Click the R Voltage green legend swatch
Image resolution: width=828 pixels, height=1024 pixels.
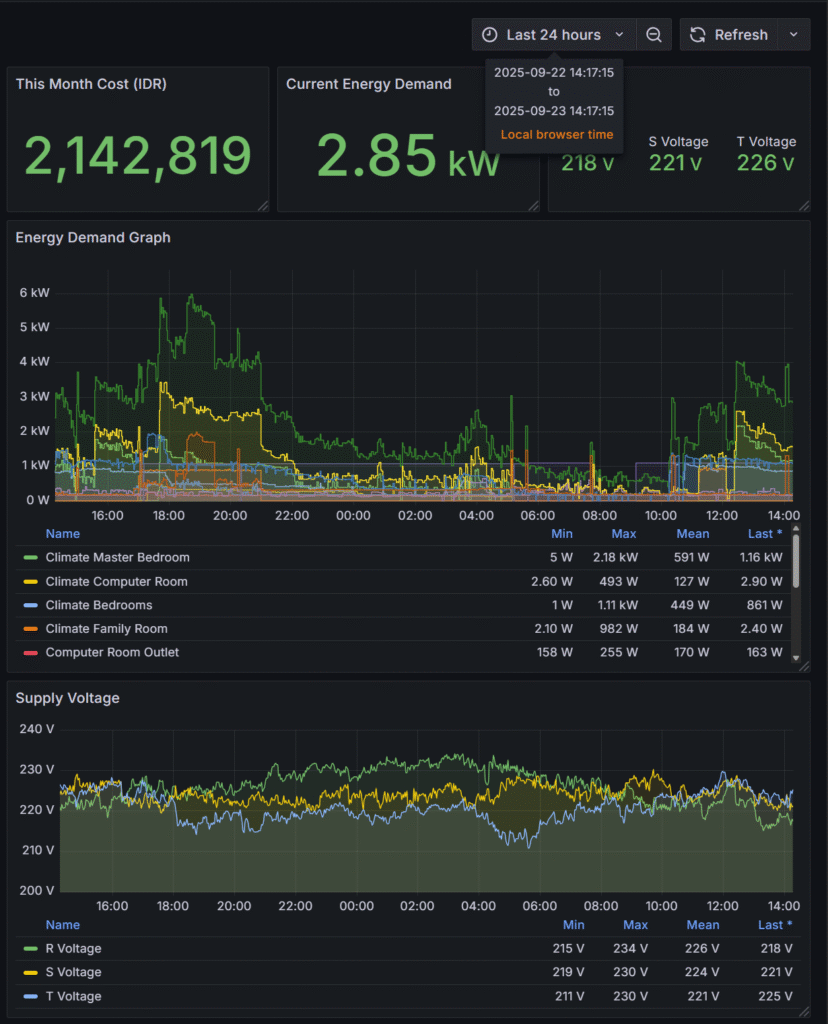(30, 949)
